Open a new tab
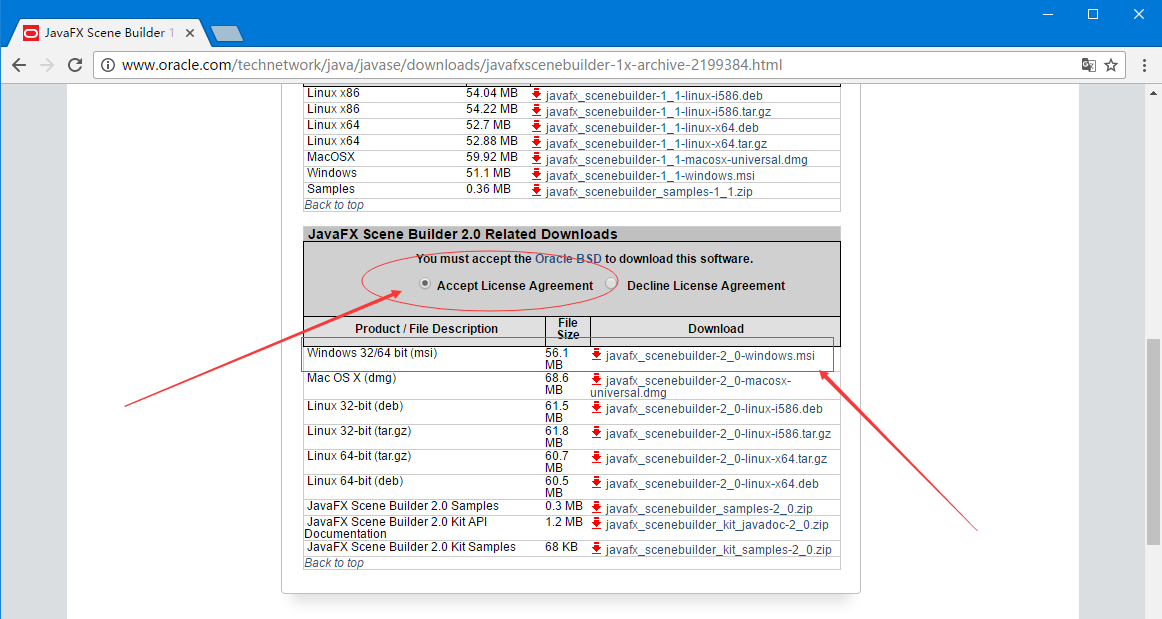Viewport: 1162px width, 619px height. point(227,33)
